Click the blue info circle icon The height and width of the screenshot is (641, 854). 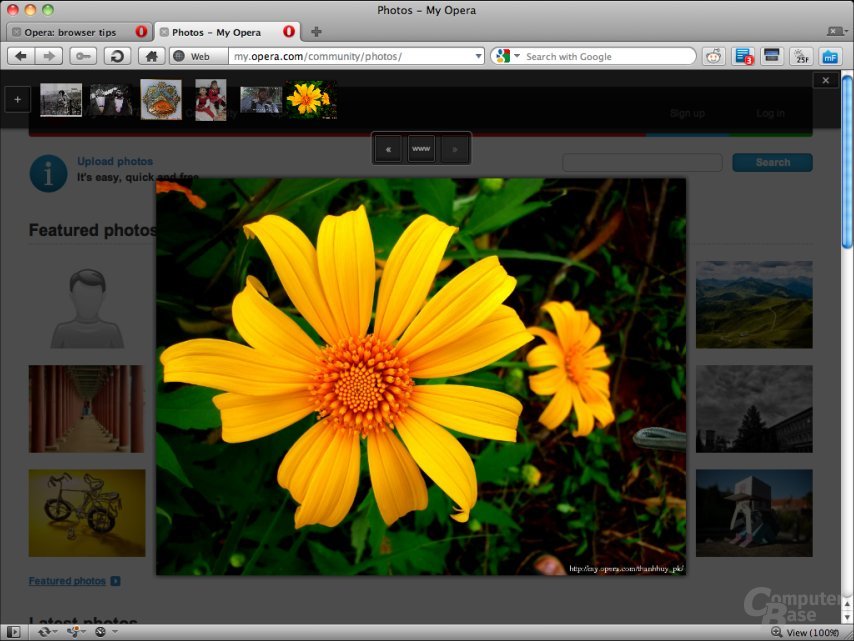pyautogui.click(x=48, y=174)
